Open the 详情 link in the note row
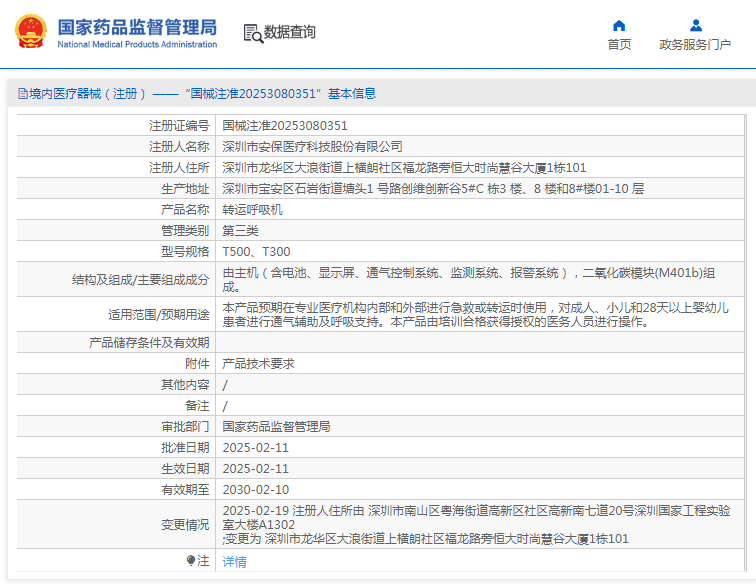This screenshot has width=756, height=584. click(234, 562)
